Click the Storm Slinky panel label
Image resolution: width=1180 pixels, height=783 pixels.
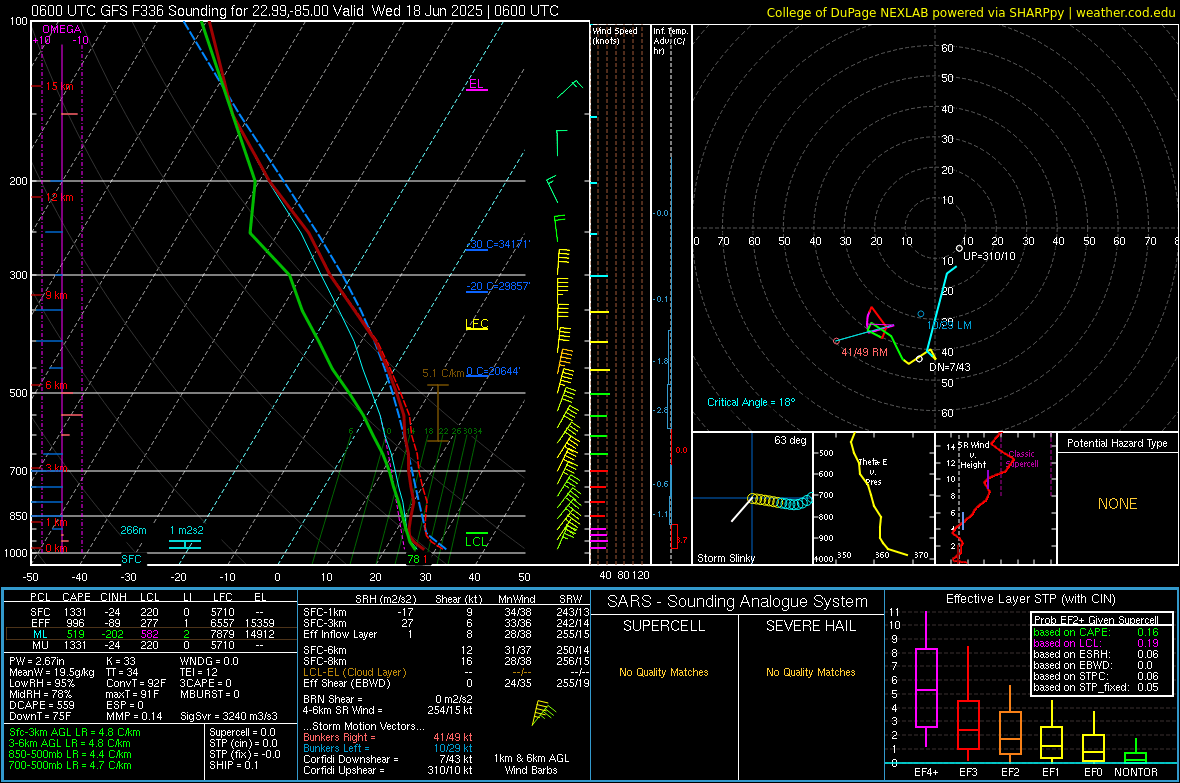tap(725, 558)
